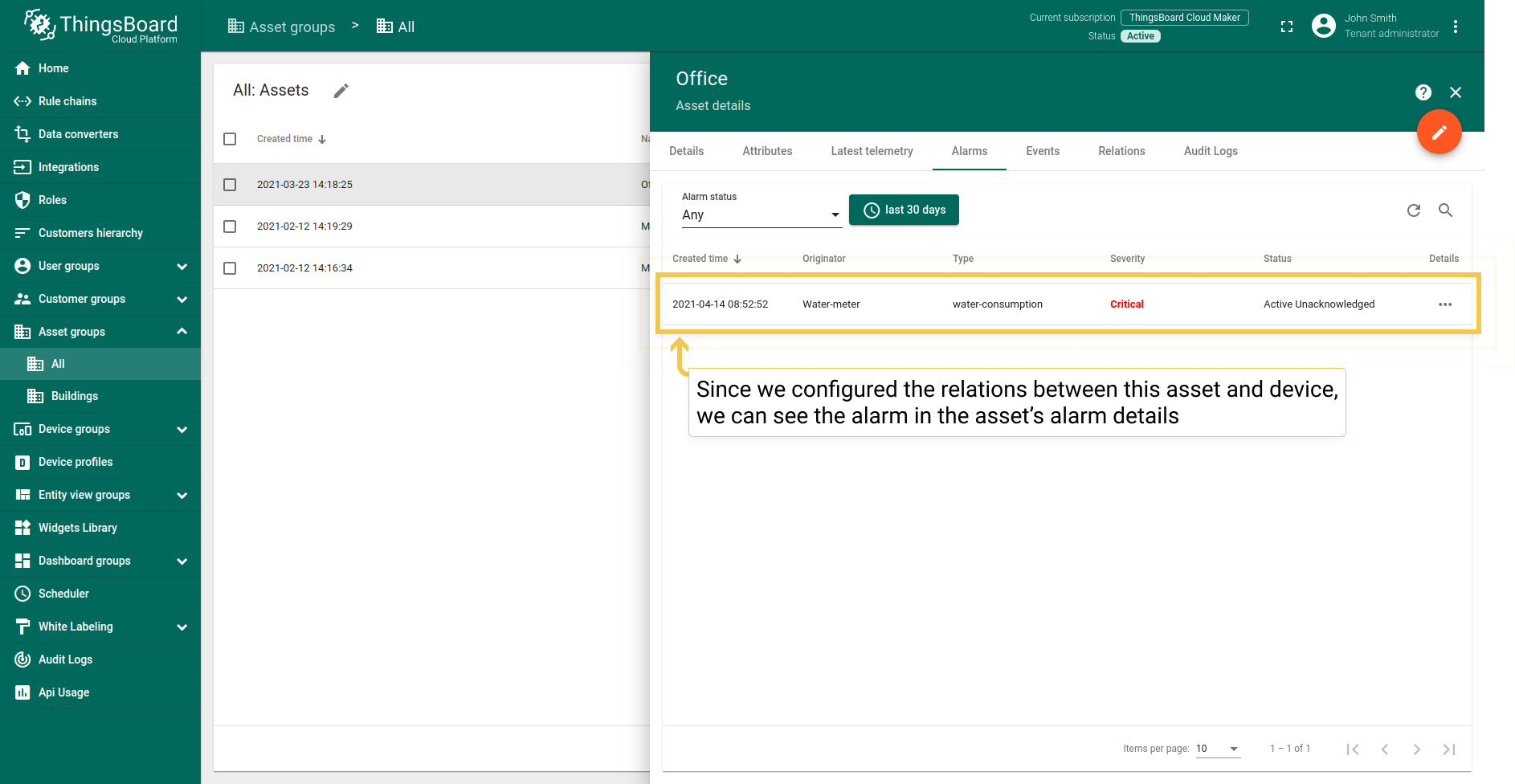Open the Scheduler page
The width and height of the screenshot is (1515, 784).
[100, 594]
